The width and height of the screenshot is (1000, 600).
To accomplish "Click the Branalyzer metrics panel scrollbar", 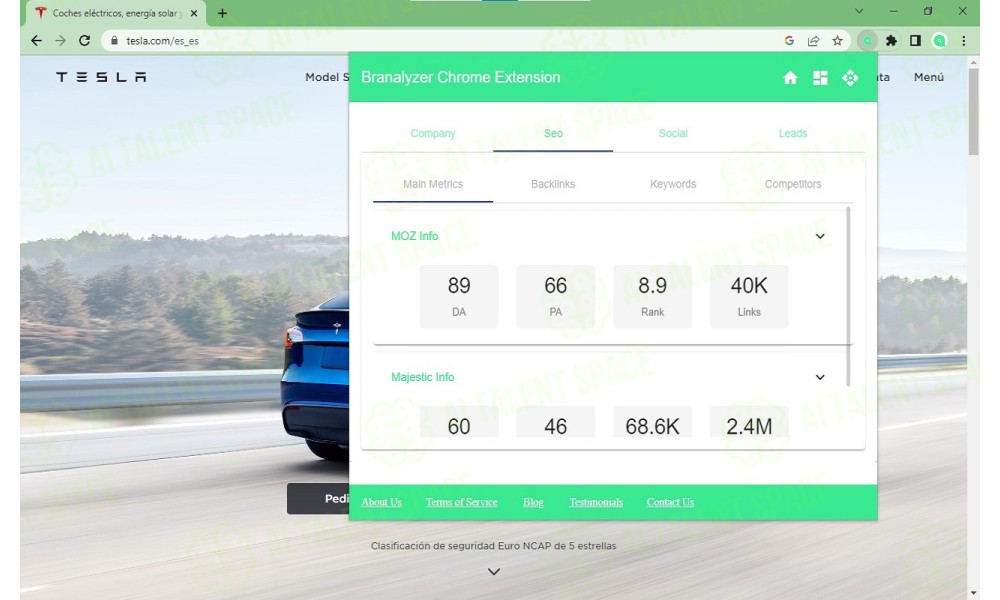I will click(x=848, y=296).
